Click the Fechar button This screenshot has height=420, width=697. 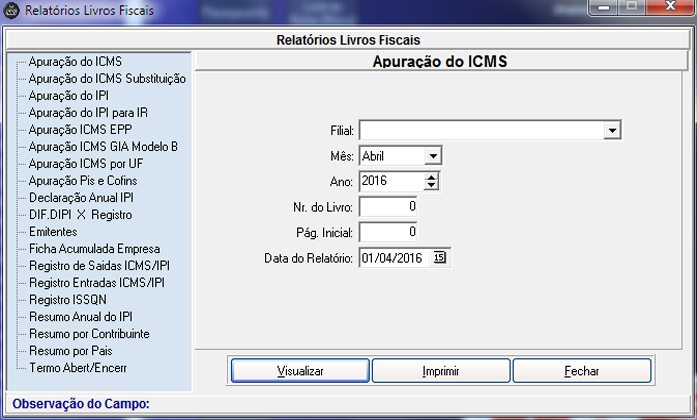[x=582, y=371]
